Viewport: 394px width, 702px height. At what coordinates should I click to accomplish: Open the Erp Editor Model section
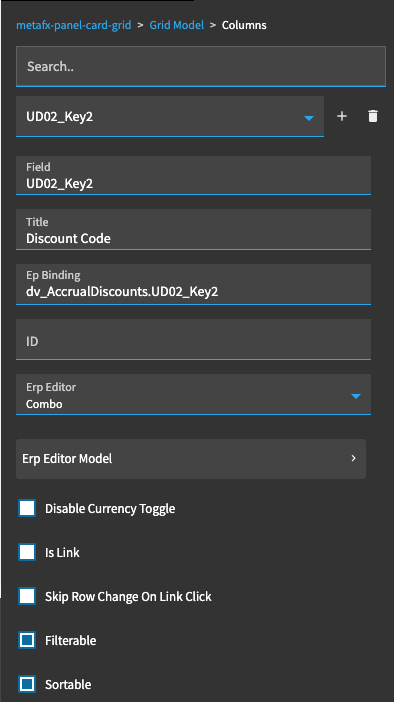(191, 458)
